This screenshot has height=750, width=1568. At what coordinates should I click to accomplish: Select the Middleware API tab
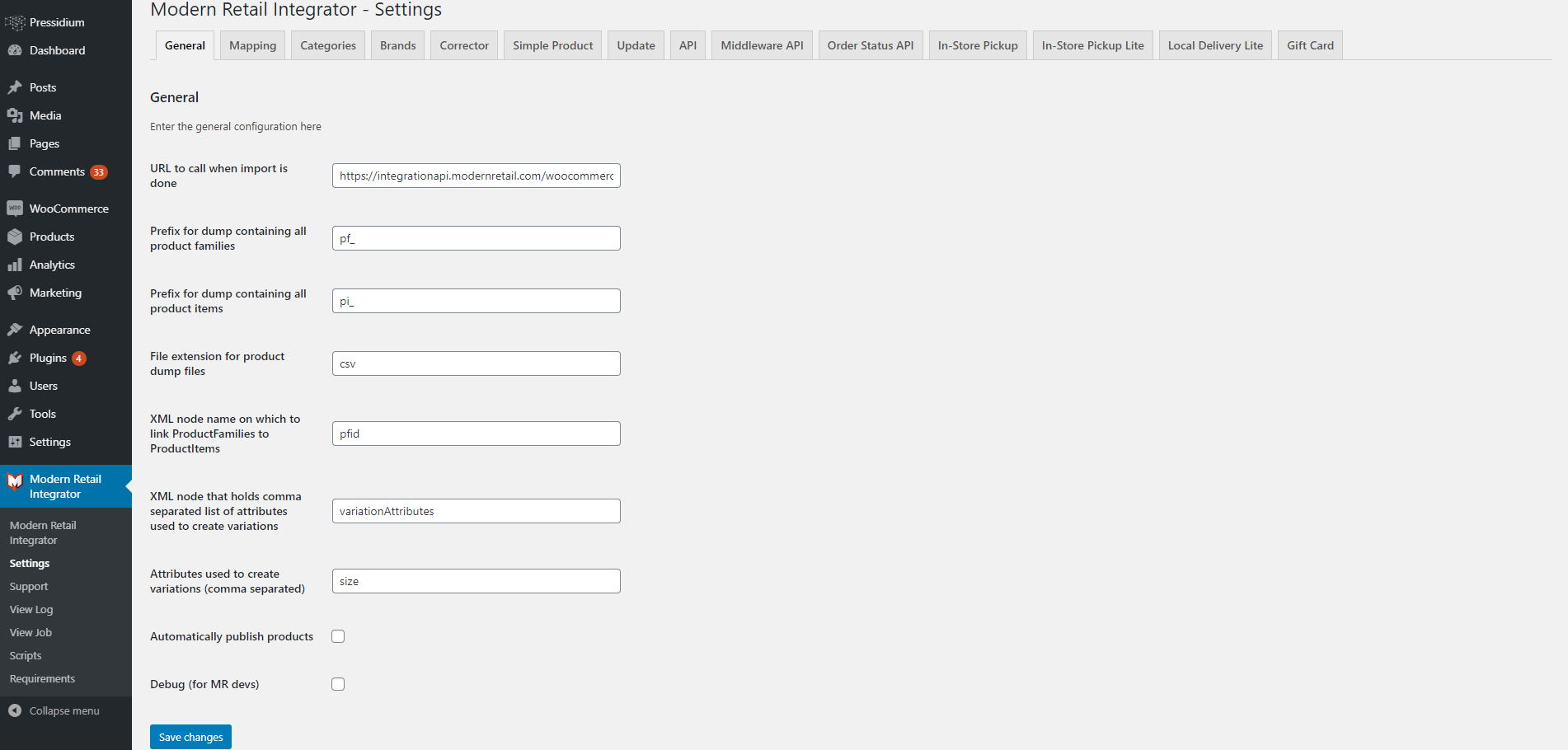763,45
